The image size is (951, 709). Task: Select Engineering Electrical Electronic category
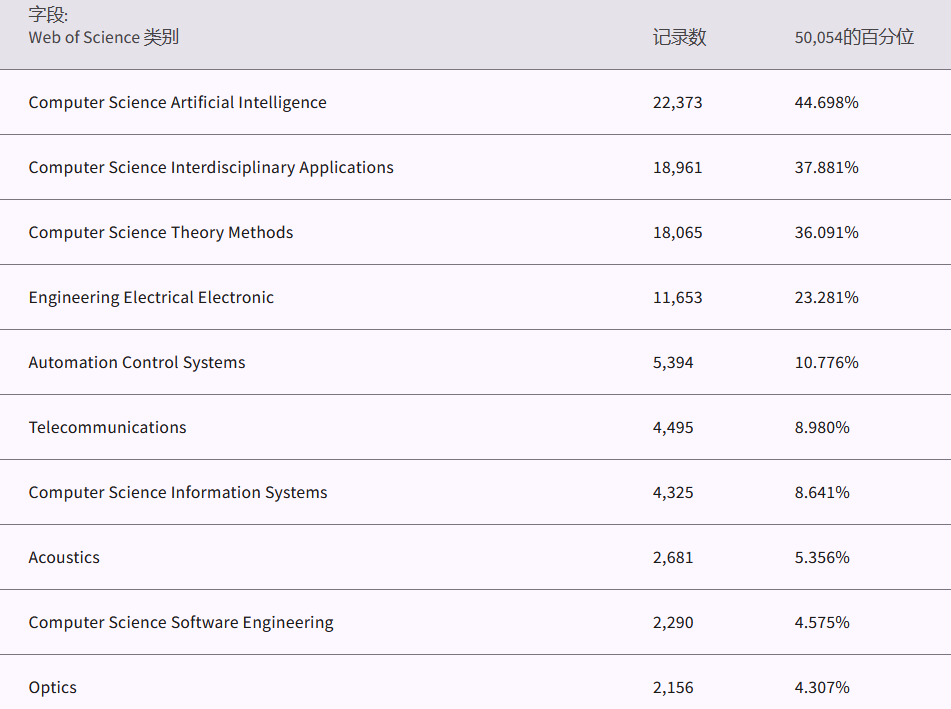(151, 297)
